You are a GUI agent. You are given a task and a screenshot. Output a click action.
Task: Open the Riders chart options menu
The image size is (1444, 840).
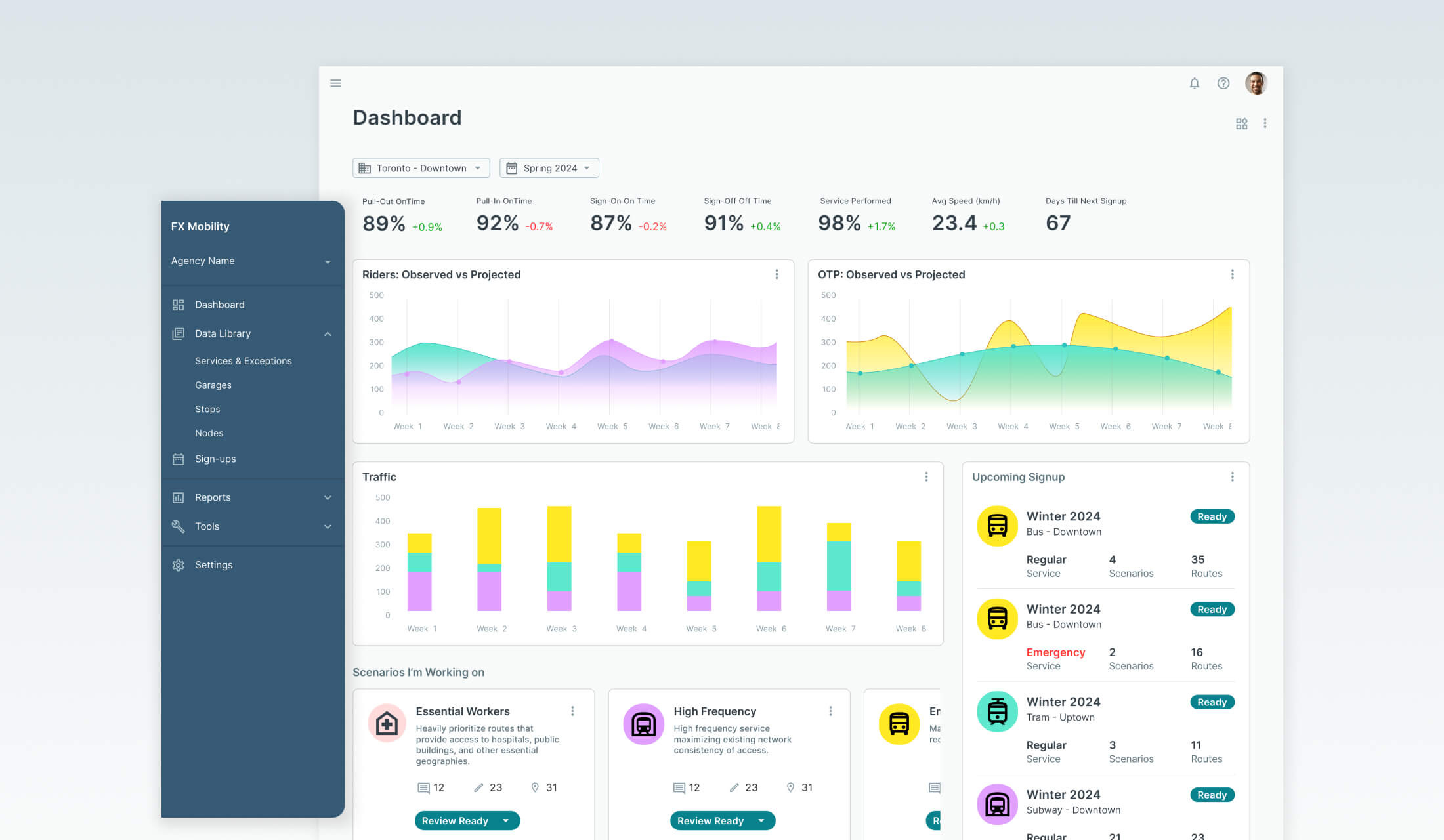777,275
